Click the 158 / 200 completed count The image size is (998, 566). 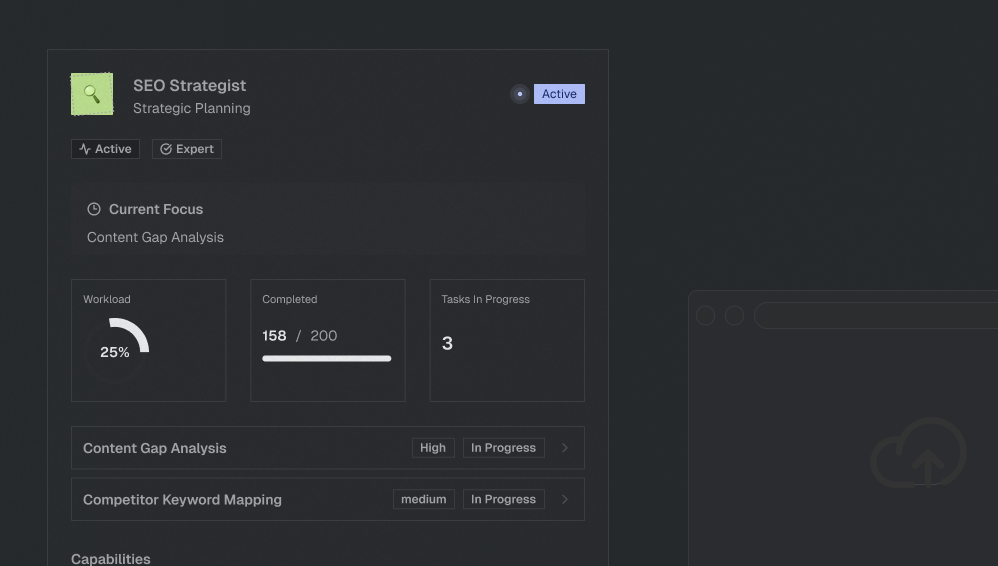pos(300,336)
